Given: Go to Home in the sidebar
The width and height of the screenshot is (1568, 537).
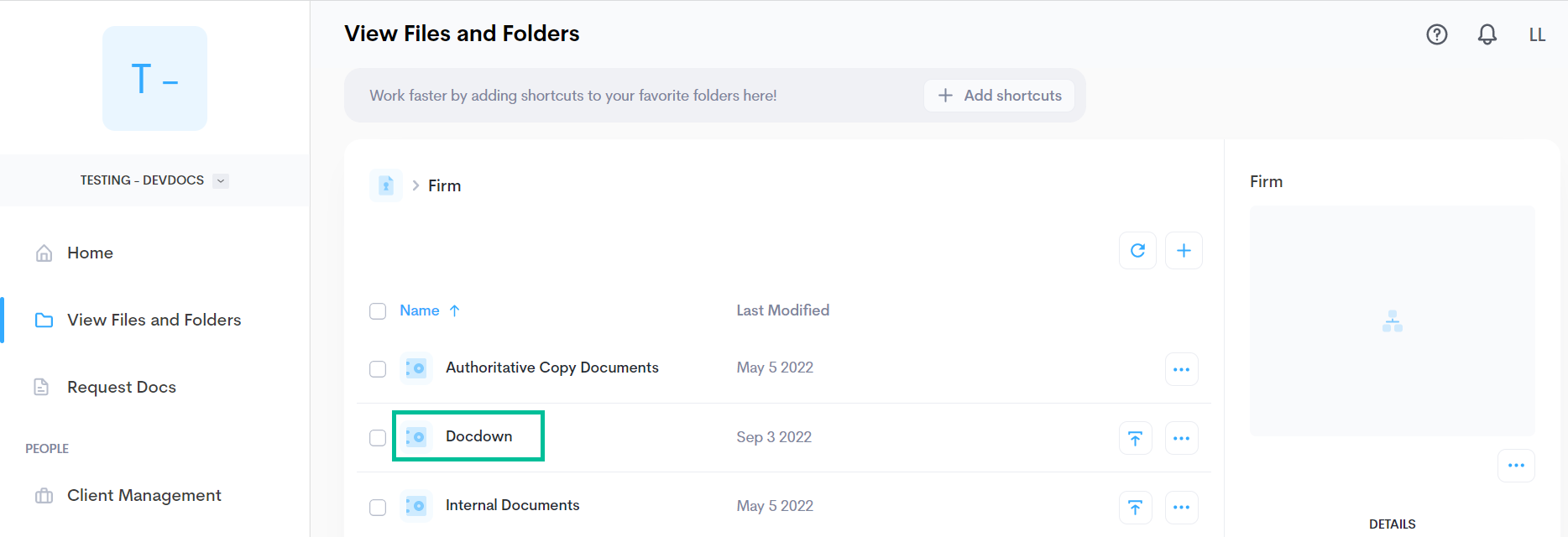Looking at the screenshot, I should [x=90, y=253].
